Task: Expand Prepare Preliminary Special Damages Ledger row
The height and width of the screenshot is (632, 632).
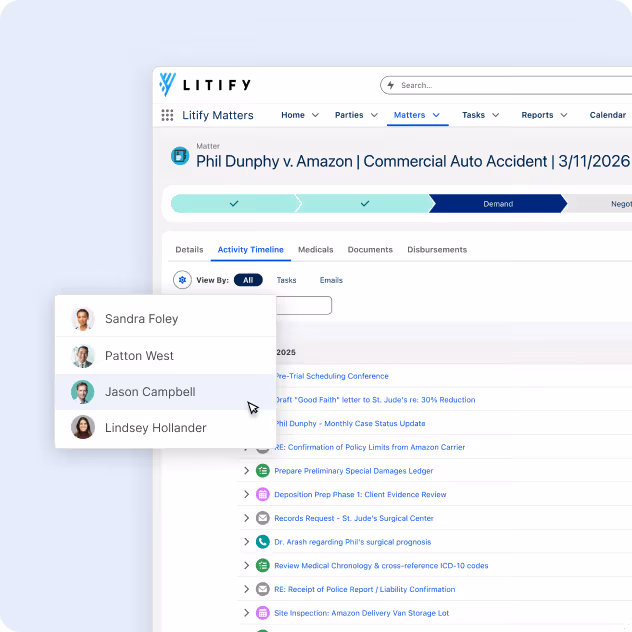Action: pyautogui.click(x=246, y=470)
